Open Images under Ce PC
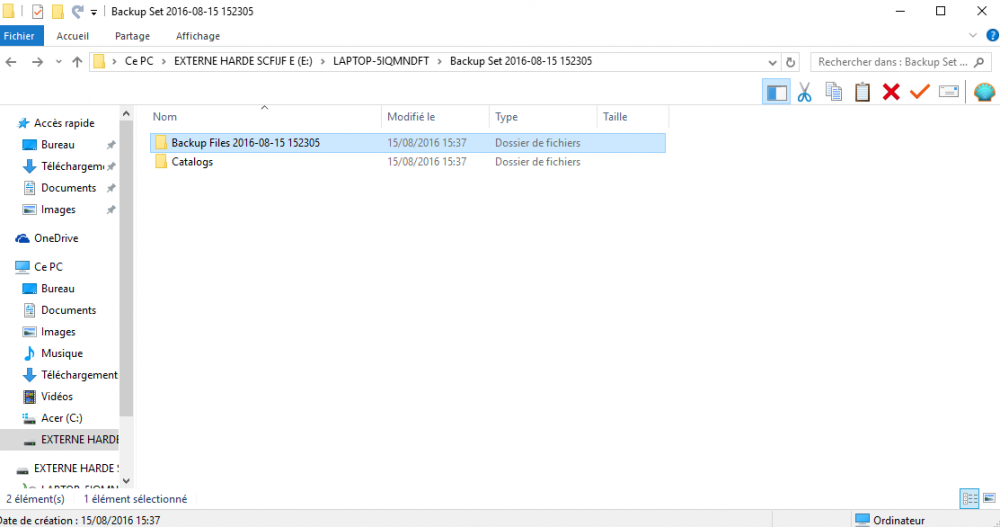 [58, 332]
